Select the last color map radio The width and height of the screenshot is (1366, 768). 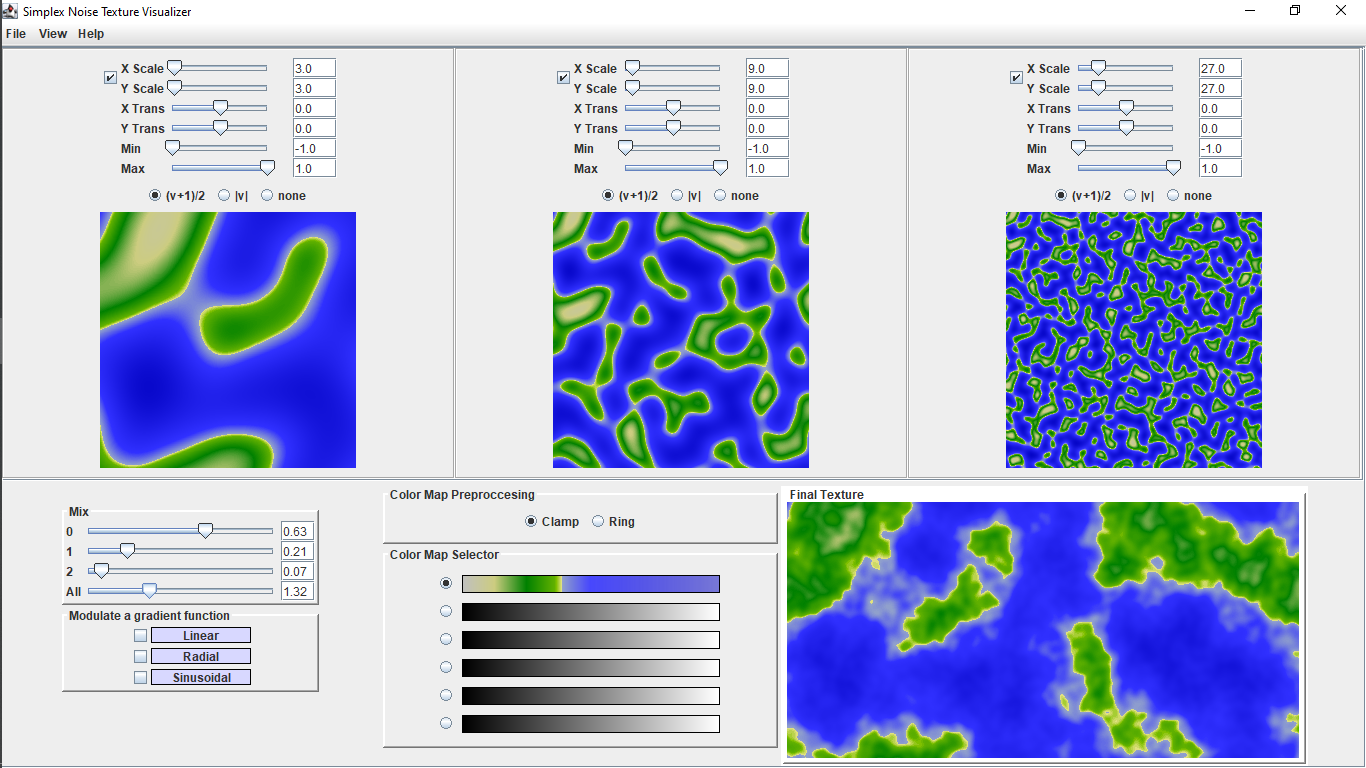pos(446,724)
